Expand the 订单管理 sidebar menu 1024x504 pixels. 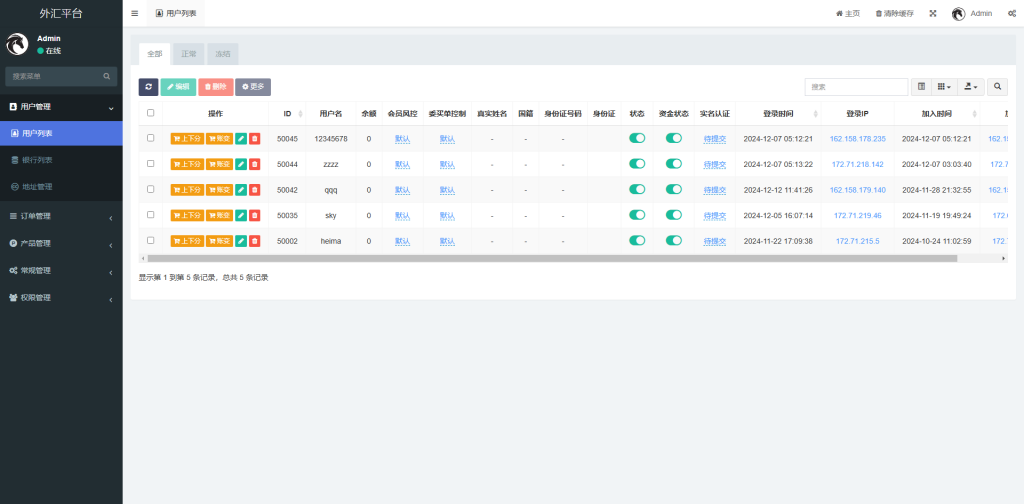(60, 216)
